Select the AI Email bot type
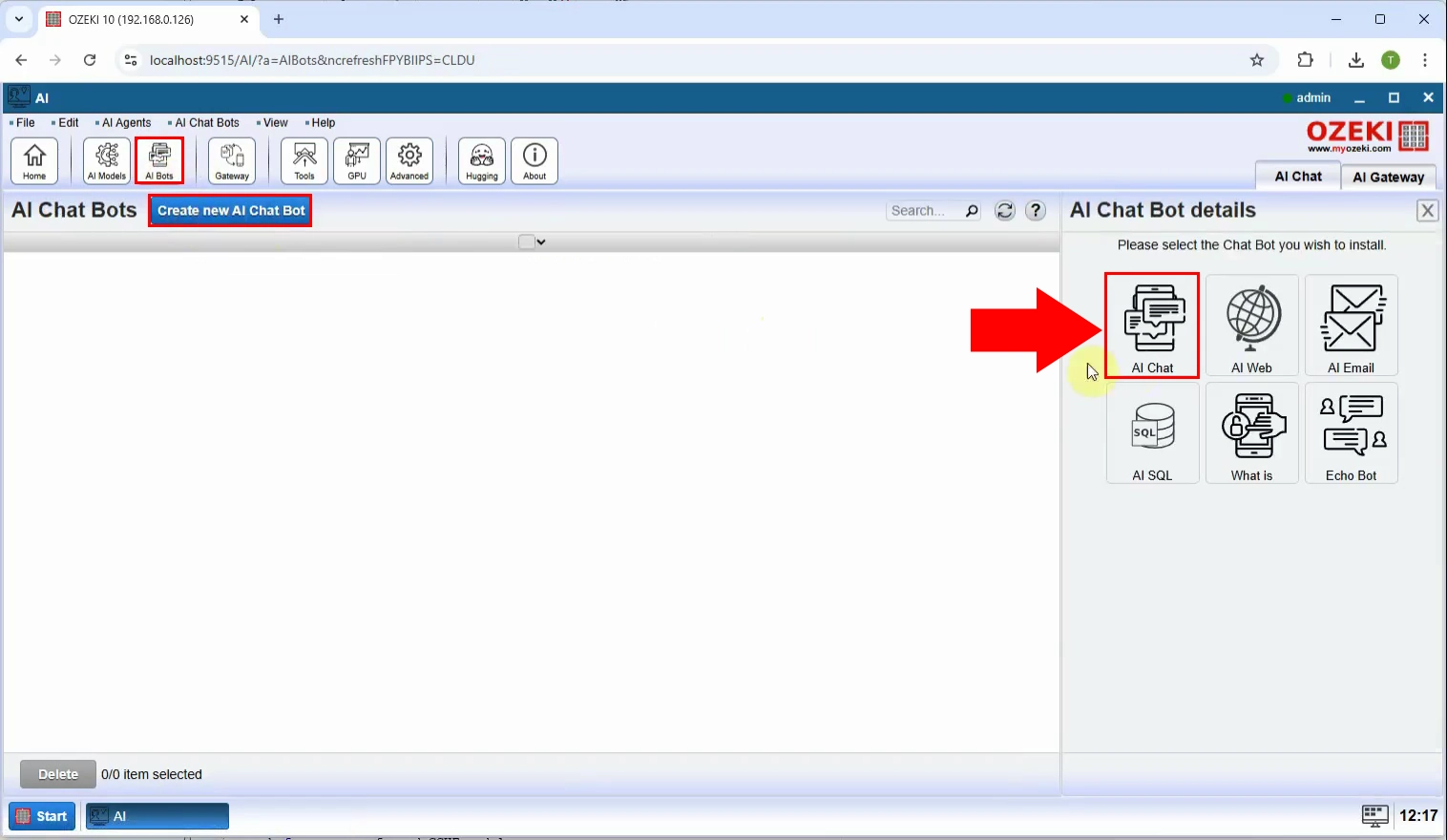 (1351, 325)
